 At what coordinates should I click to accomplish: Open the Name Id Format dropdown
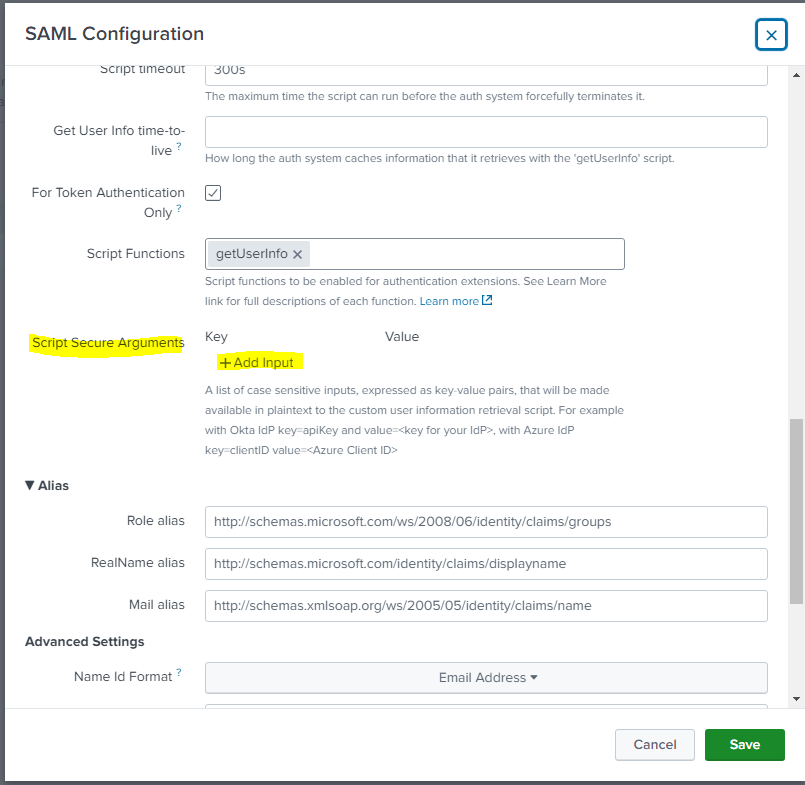coord(486,677)
